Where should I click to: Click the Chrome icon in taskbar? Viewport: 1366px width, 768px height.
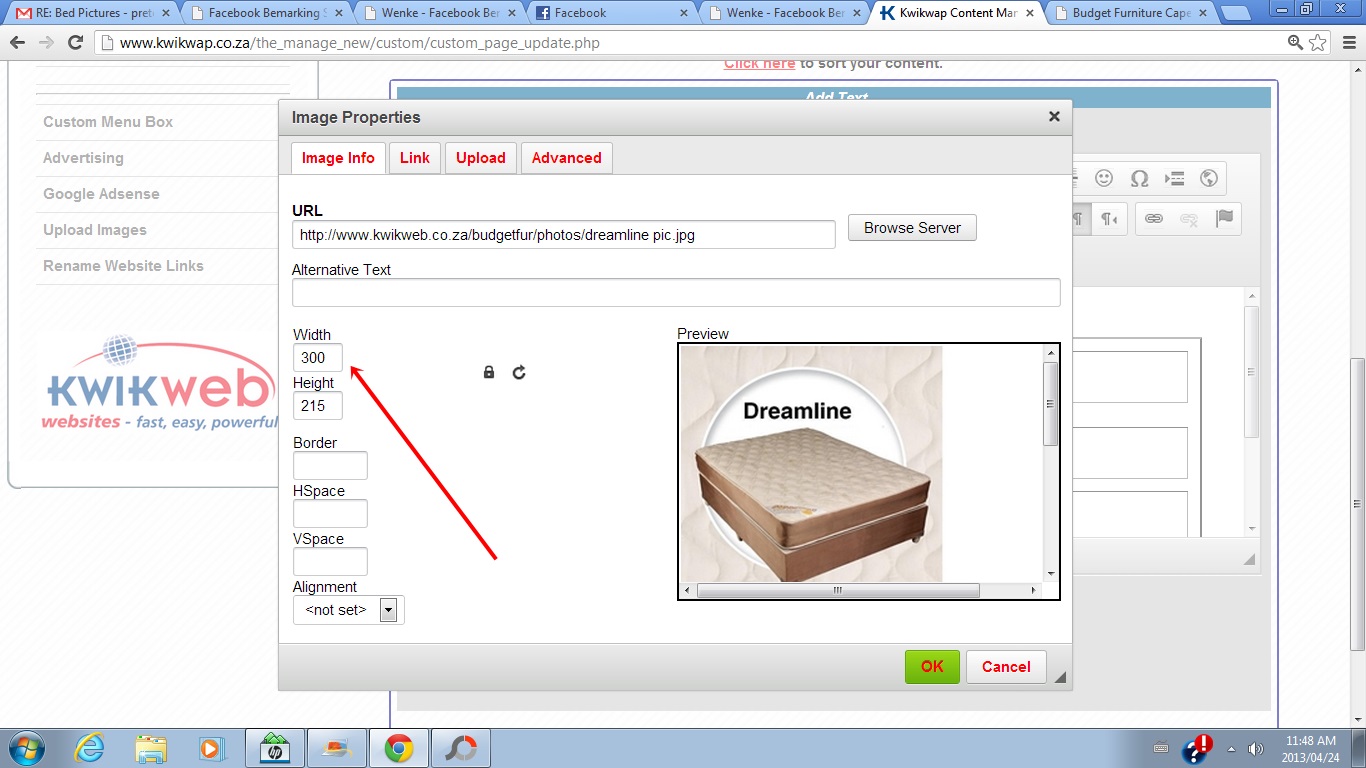(399, 748)
